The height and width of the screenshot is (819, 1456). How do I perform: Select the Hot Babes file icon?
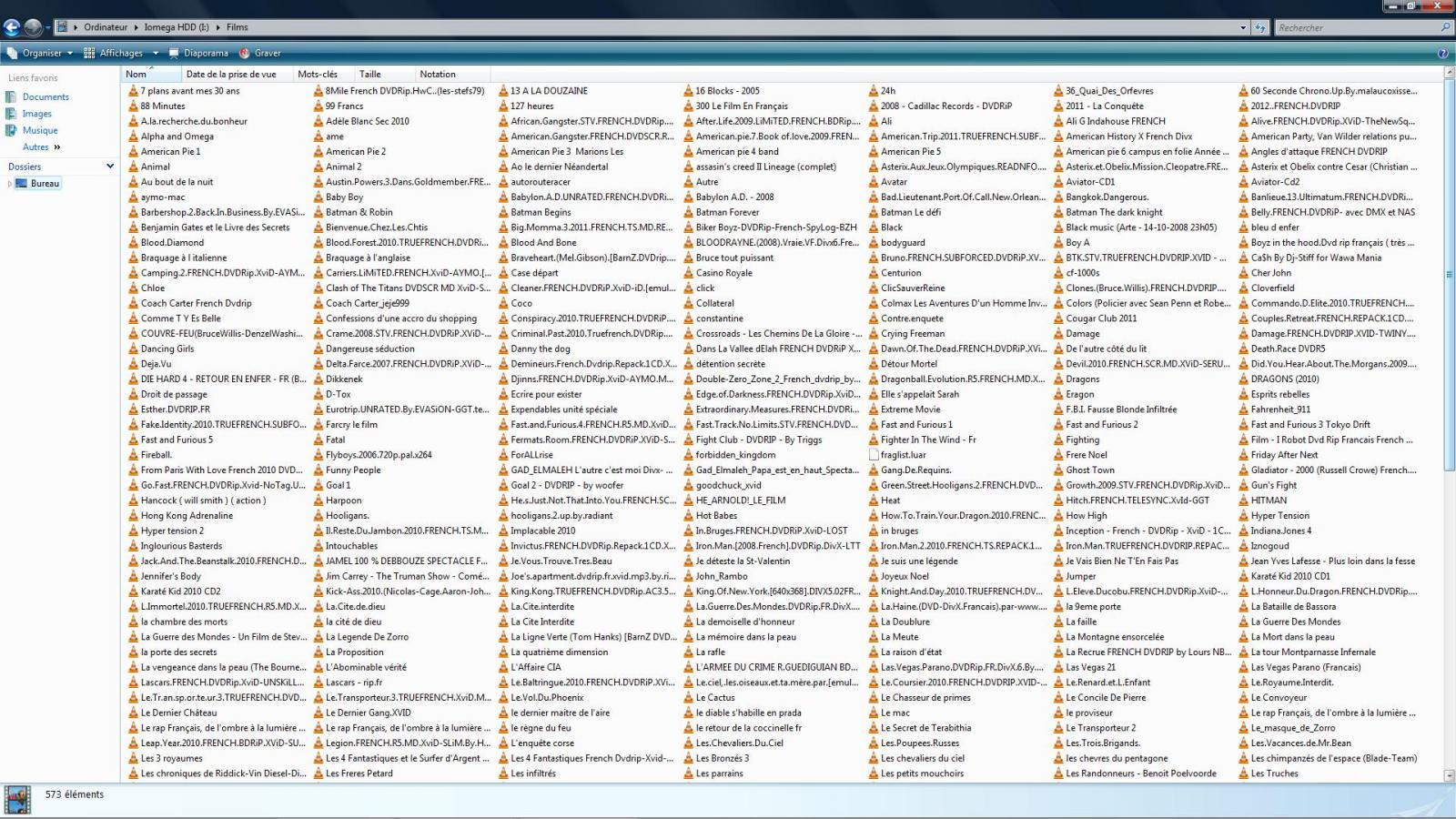click(689, 515)
